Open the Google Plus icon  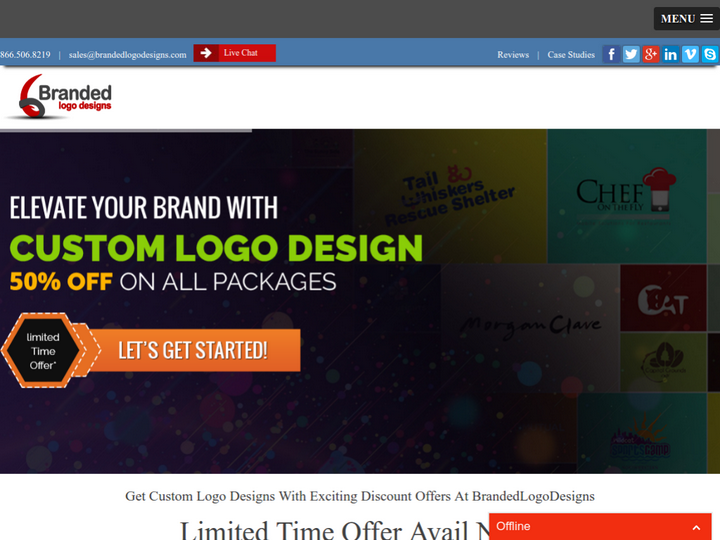pos(651,54)
